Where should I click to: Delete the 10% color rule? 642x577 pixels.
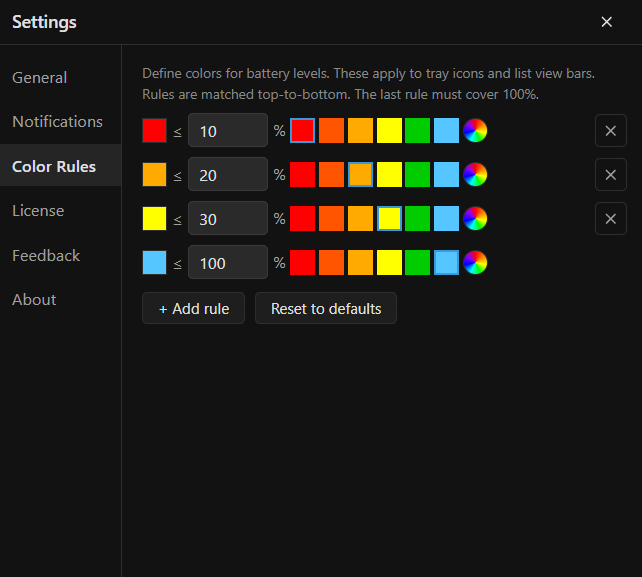pyautogui.click(x=610, y=131)
